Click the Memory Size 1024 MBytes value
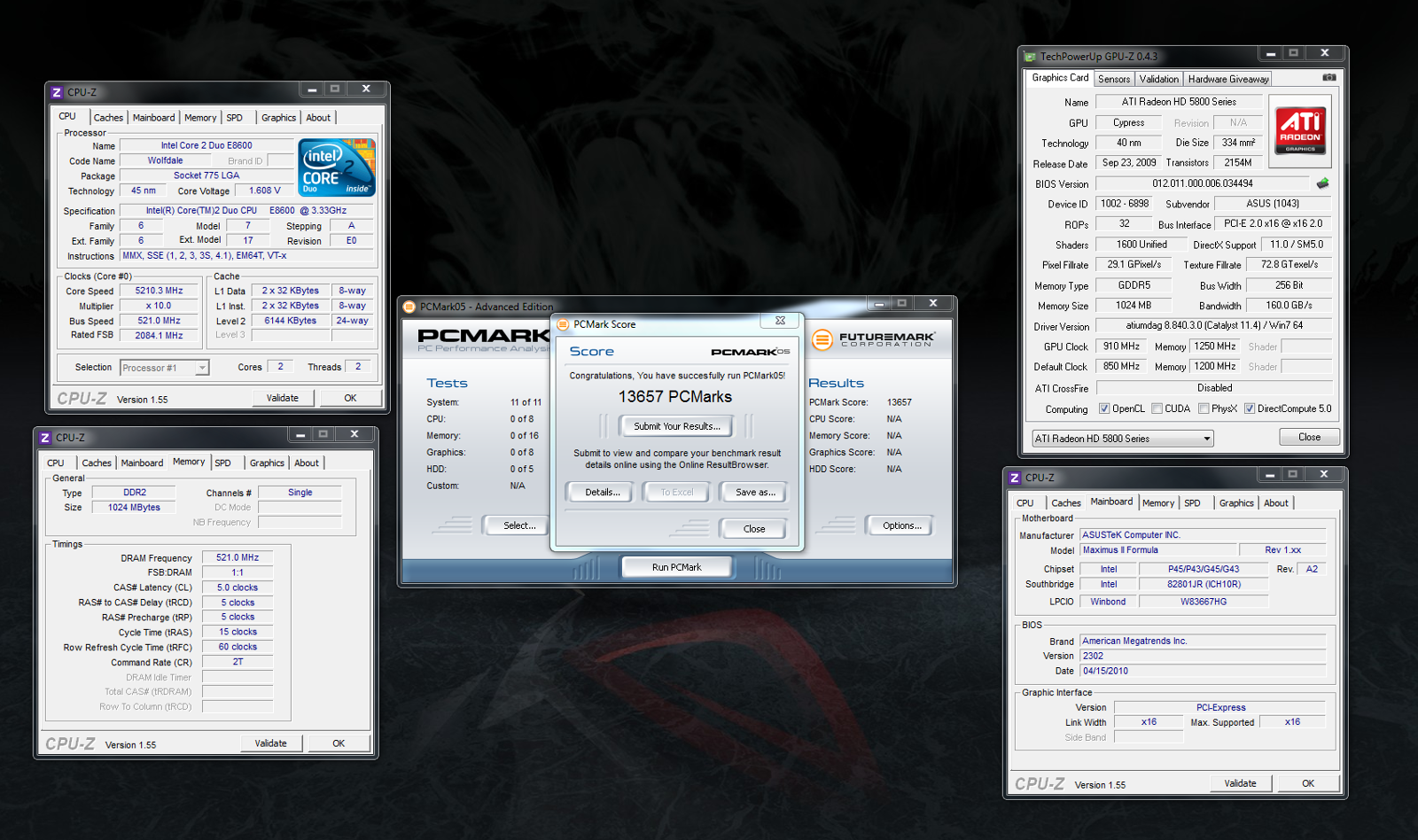1418x840 pixels. 135,508
